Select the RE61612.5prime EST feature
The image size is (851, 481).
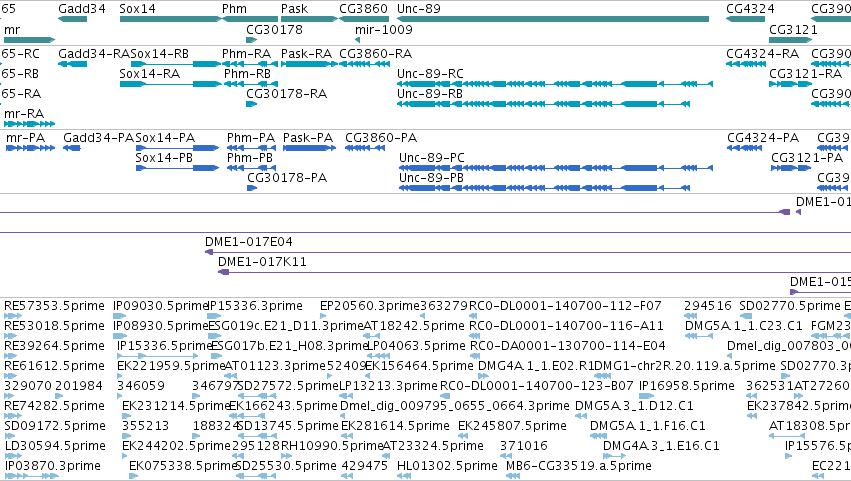point(9,376)
